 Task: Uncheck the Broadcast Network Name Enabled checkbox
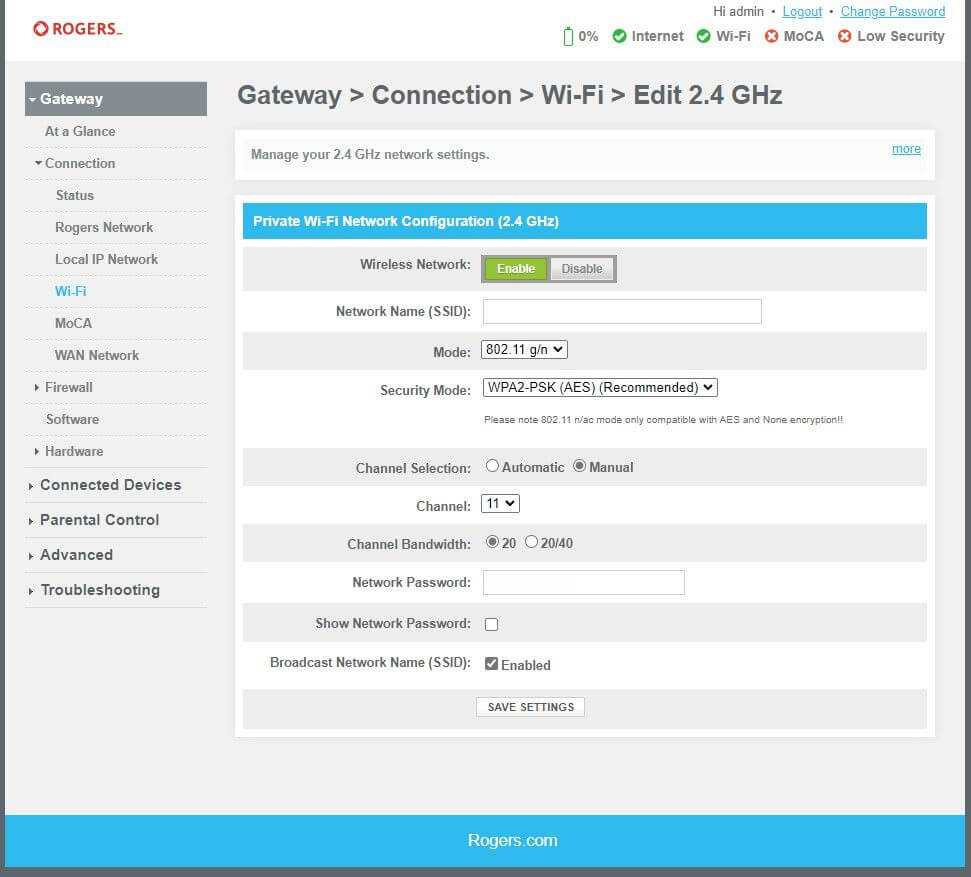[489, 663]
